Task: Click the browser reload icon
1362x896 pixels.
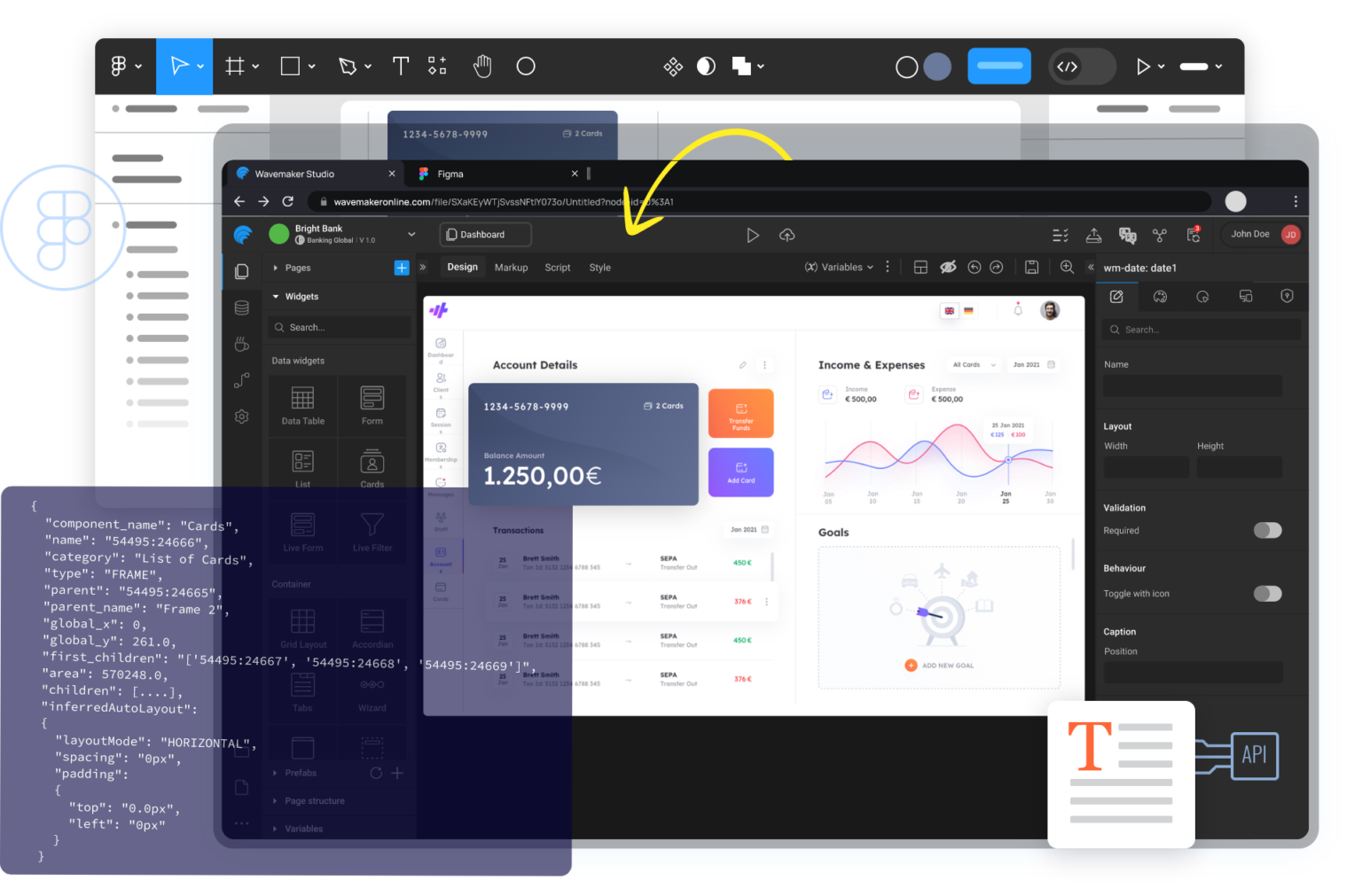Action: 287,202
